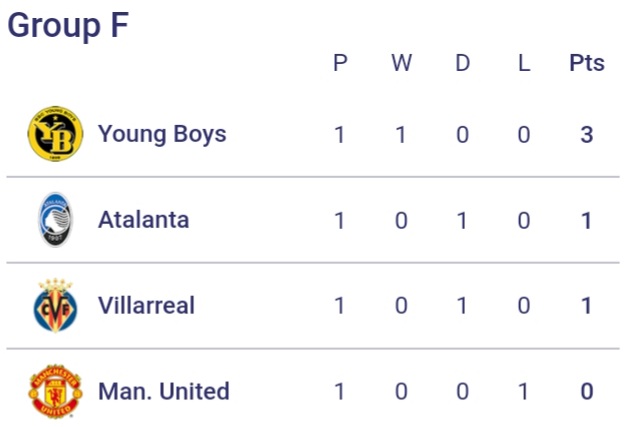This screenshot has width=627, height=427.
Task: Click Atalanta's draws value
Action: pyautogui.click(x=462, y=220)
